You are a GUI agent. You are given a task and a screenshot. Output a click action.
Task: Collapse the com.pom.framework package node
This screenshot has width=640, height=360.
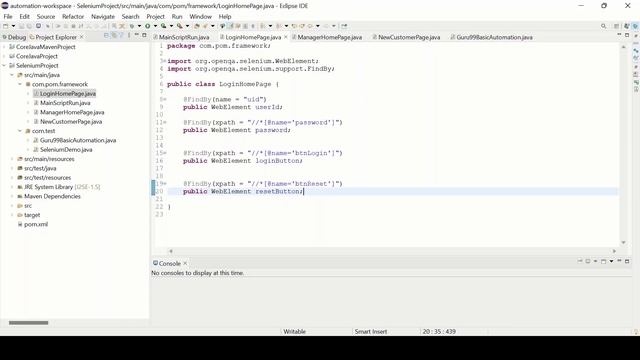coord(20,84)
